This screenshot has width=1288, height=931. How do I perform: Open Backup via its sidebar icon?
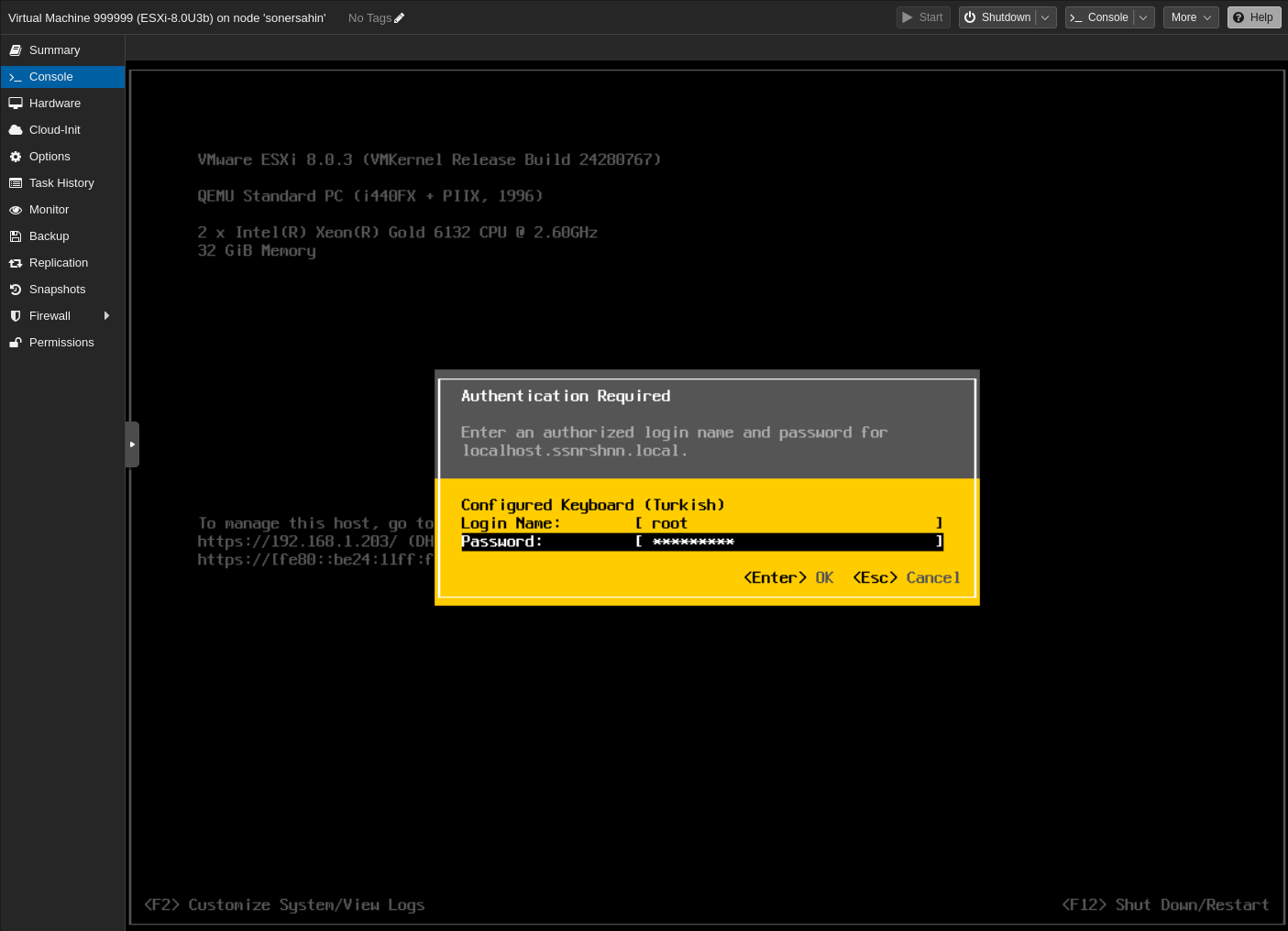tap(16, 235)
